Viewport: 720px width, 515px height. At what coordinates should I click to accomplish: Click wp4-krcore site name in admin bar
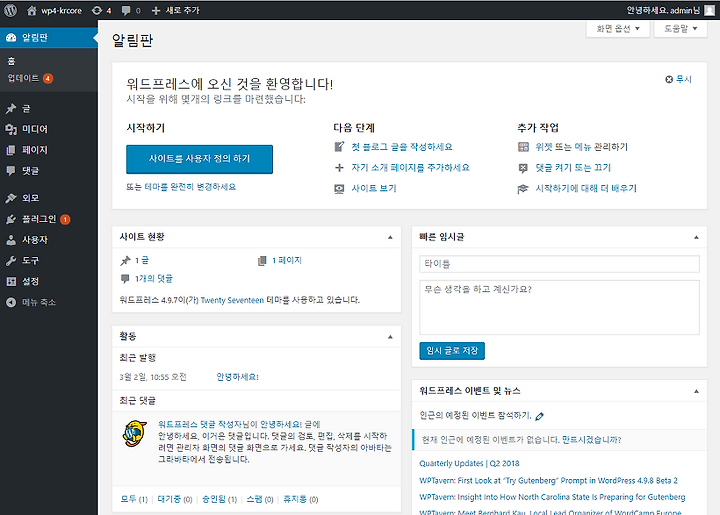pyautogui.click(x=62, y=10)
